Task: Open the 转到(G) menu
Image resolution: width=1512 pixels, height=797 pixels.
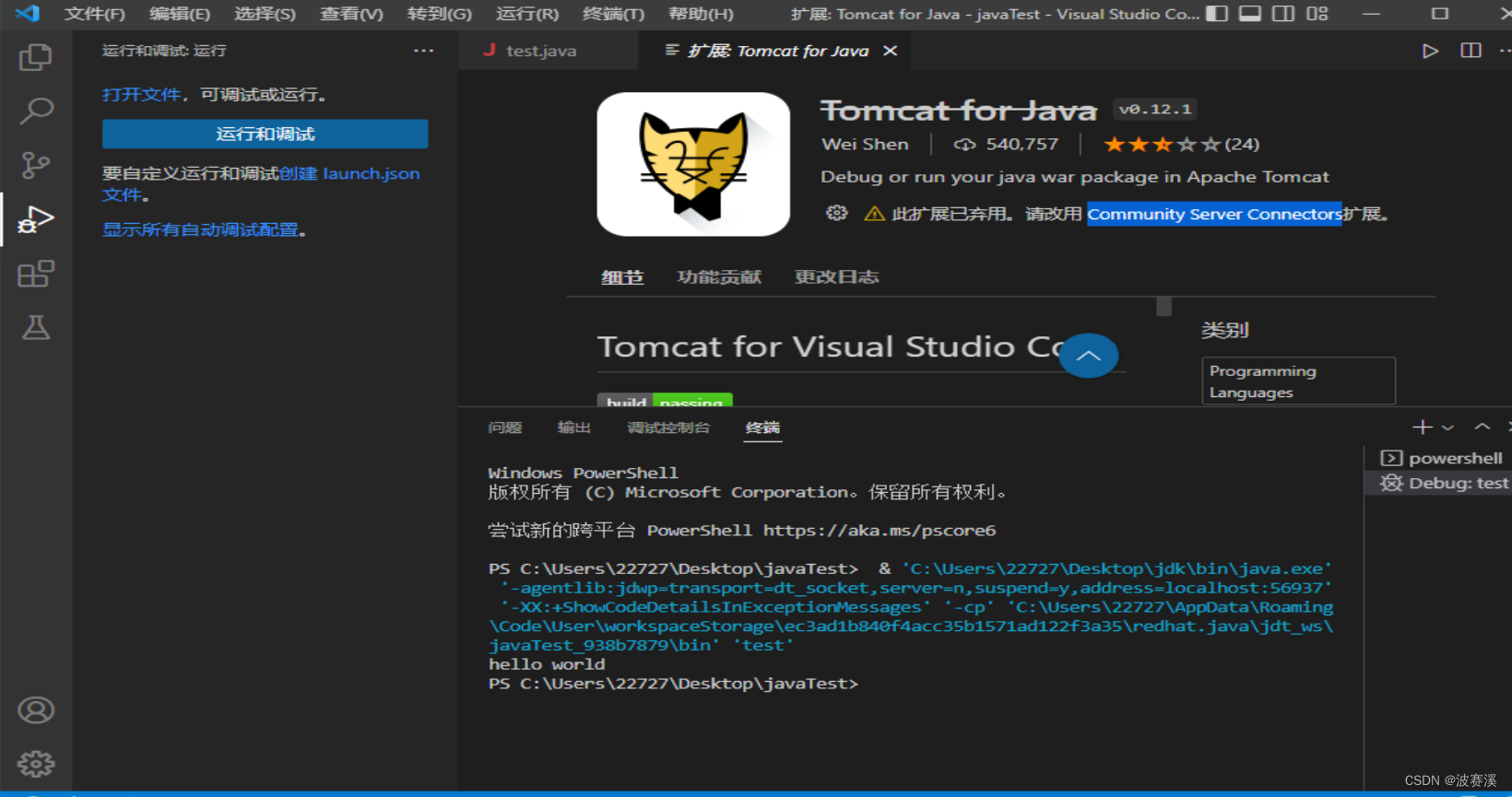Action: (439, 14)
